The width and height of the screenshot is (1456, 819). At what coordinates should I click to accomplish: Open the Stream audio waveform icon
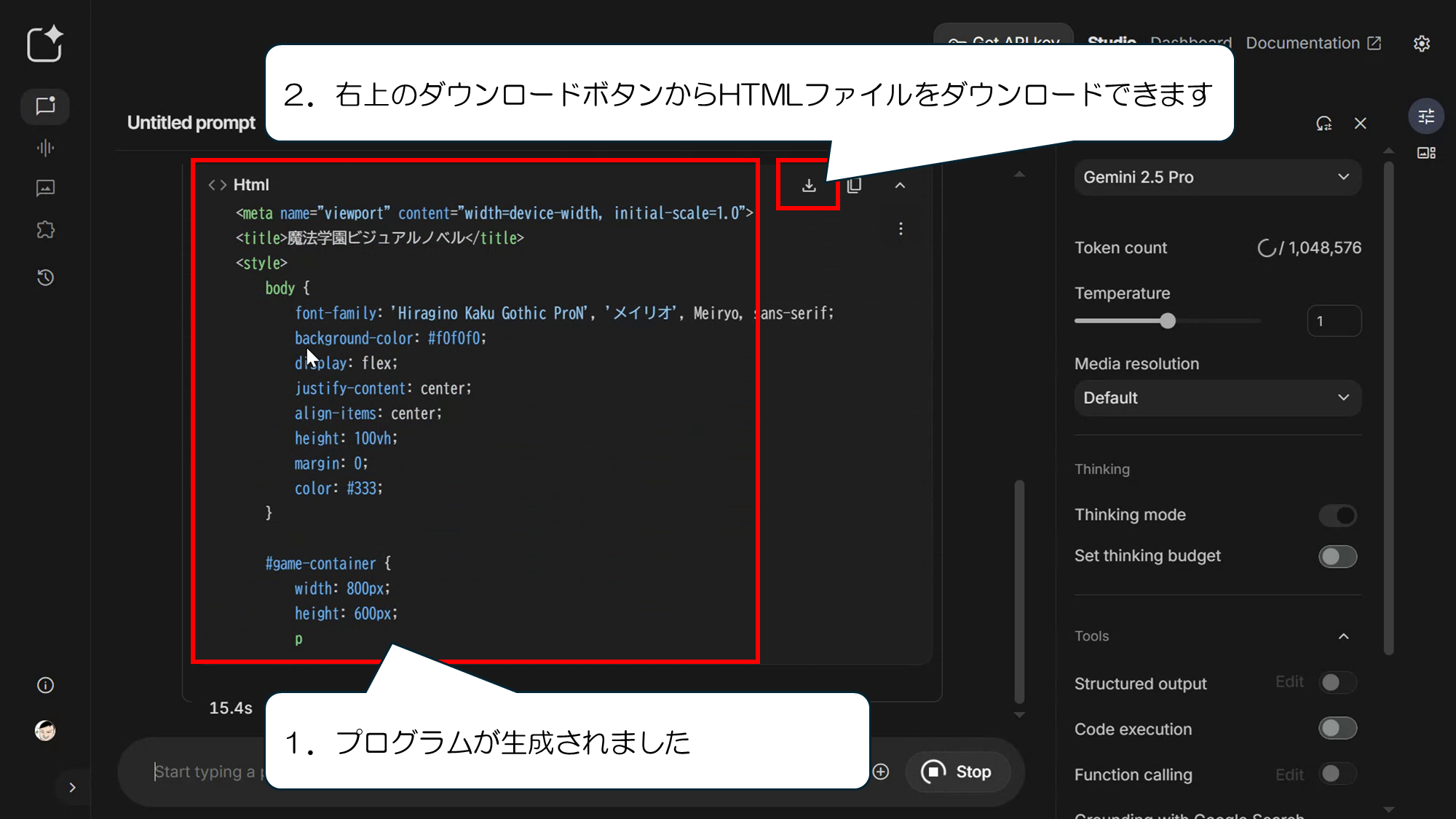45,149
